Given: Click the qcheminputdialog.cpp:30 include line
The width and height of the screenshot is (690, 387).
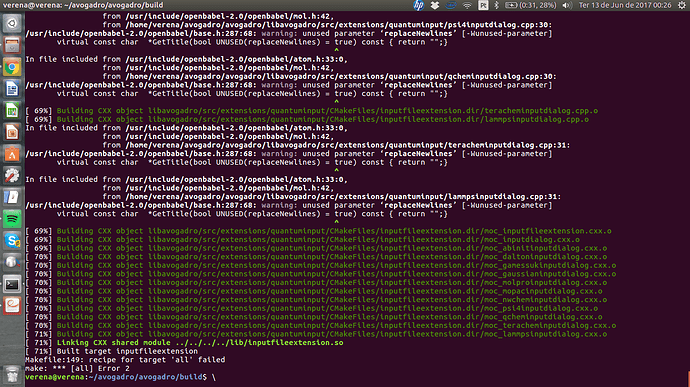Looking at the screenshot, I should tap(329, 77).
